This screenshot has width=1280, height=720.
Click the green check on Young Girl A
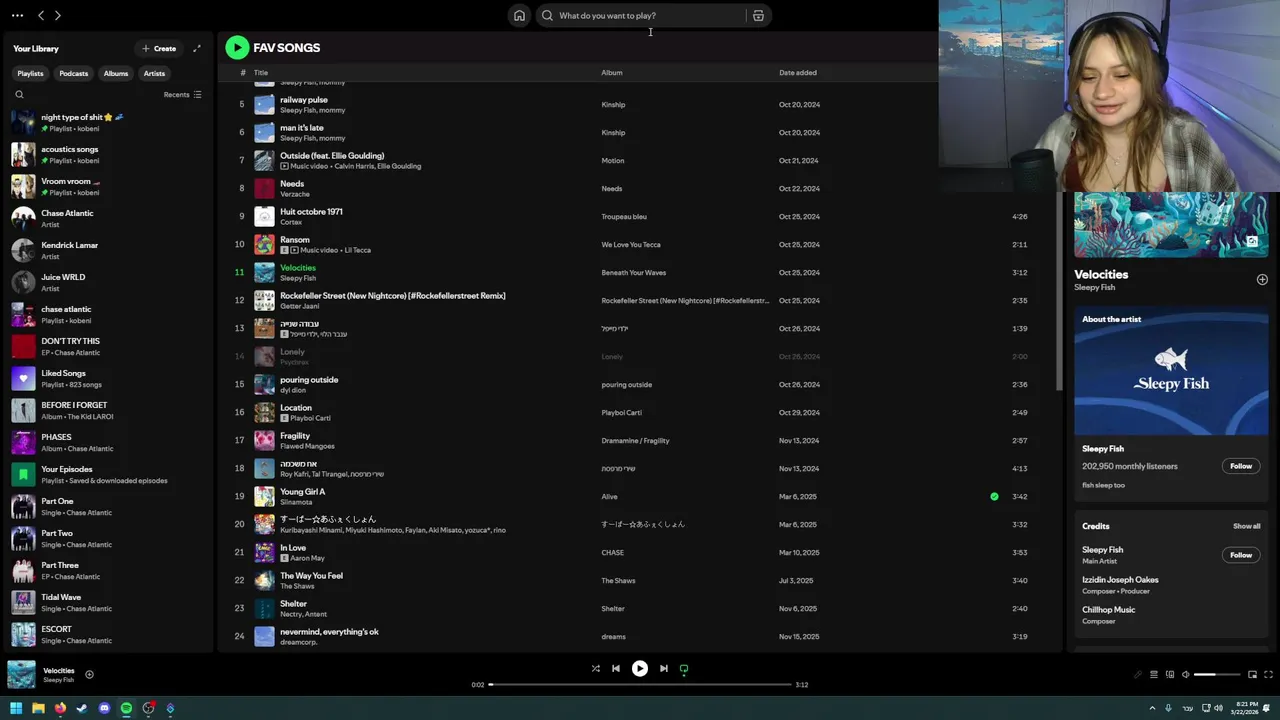point(994,496)
